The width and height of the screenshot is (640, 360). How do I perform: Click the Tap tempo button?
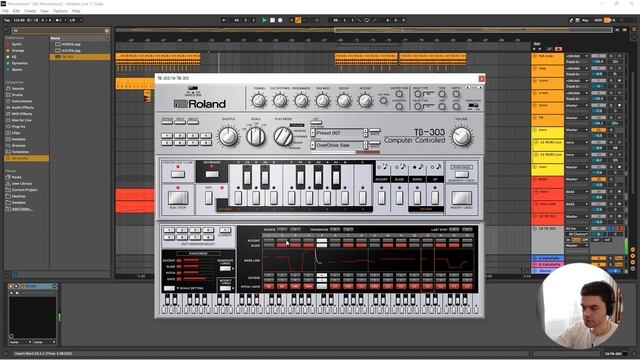[7, 20]
